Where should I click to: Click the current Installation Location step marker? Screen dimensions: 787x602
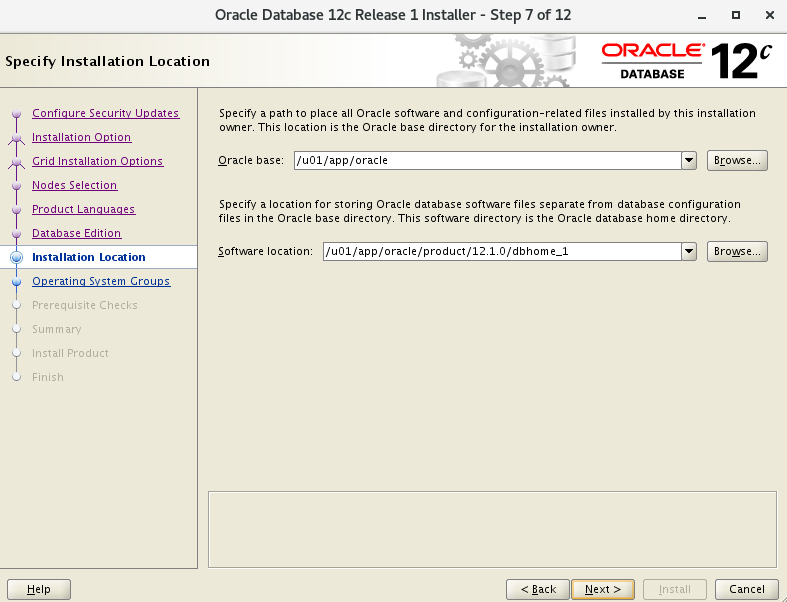(x=17, y=258)
